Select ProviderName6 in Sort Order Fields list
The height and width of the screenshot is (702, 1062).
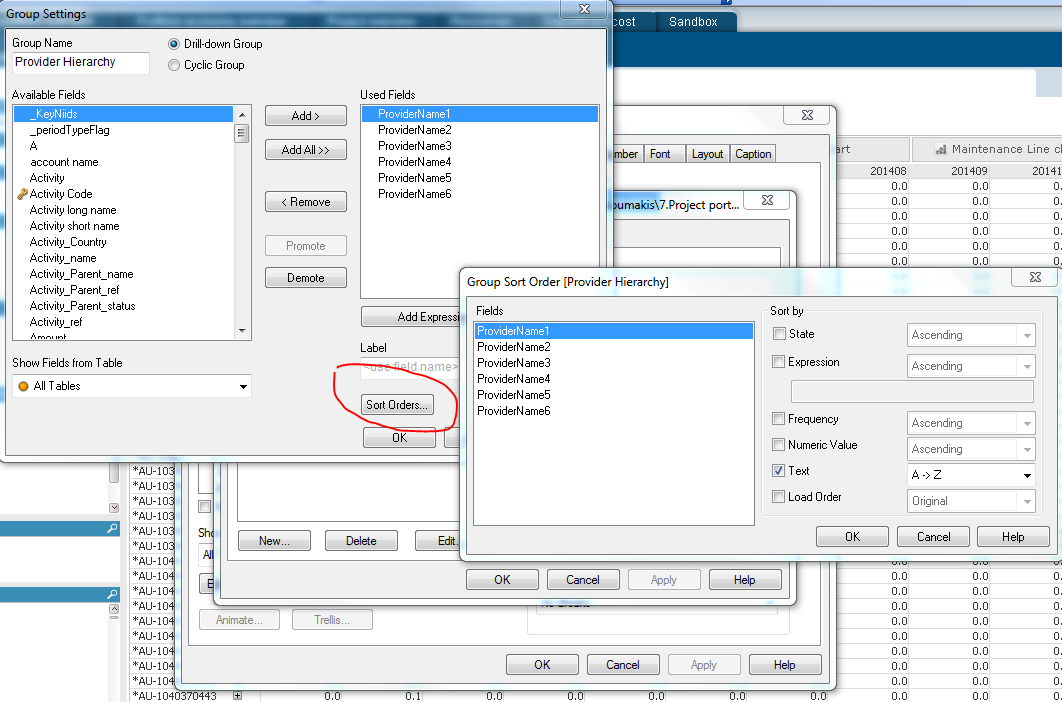click(x=614, y=411)
